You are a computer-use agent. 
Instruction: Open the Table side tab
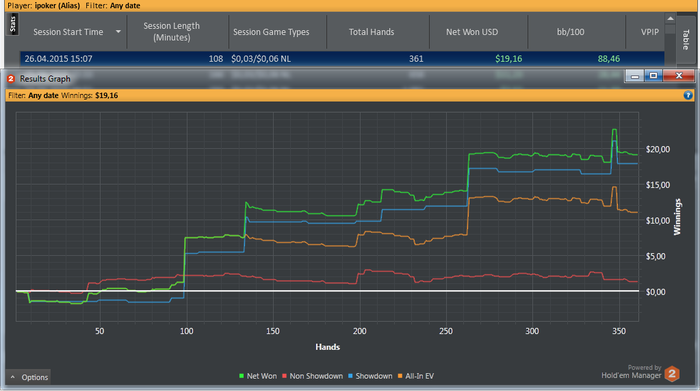coord(685,39)
